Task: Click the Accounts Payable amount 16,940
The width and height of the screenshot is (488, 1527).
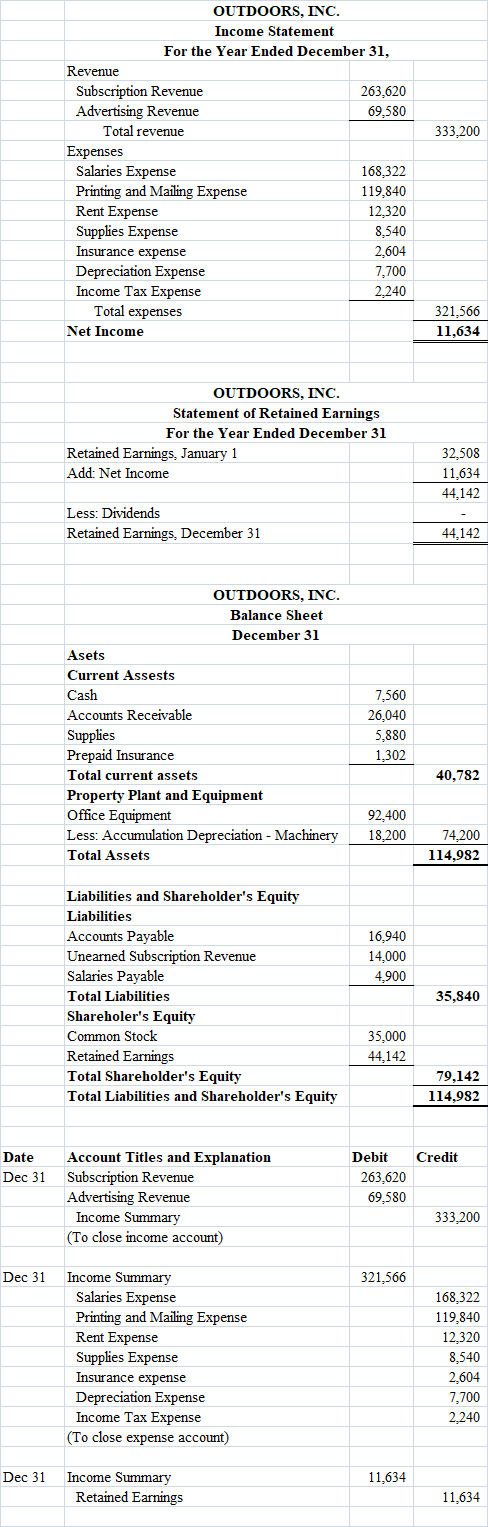Action: coord(387,936)
